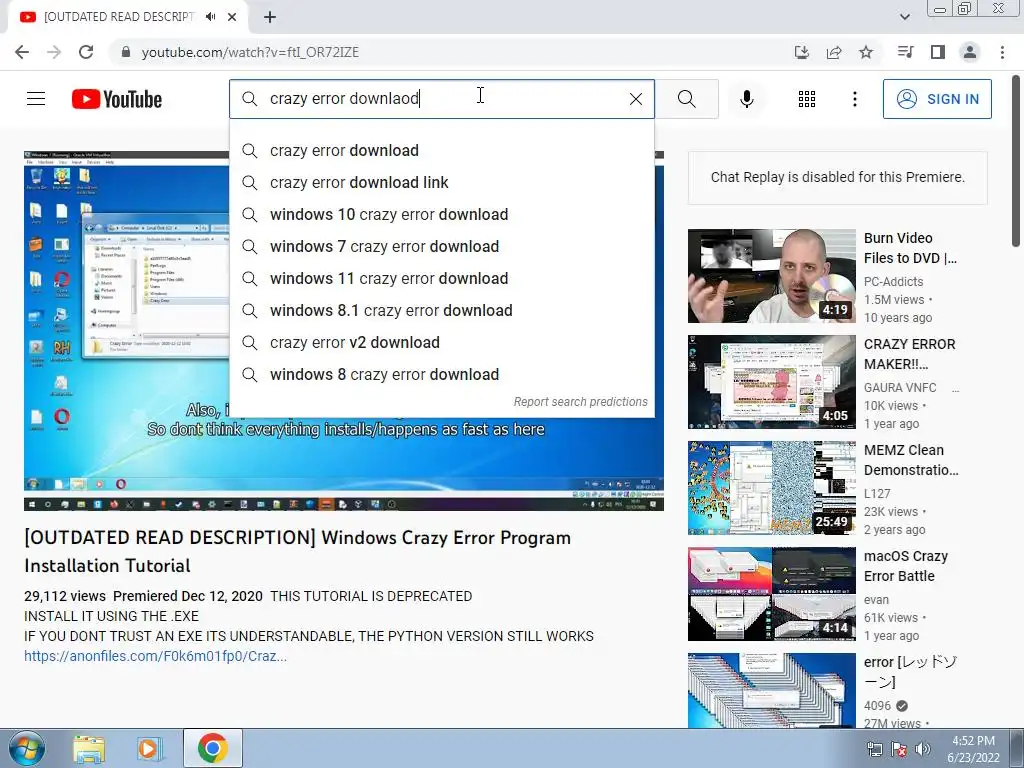Screen dimensions: 1024x768
Task: Open media controls in Chrome toolbar
Action: pyautogui.click(x=905, y=52)
